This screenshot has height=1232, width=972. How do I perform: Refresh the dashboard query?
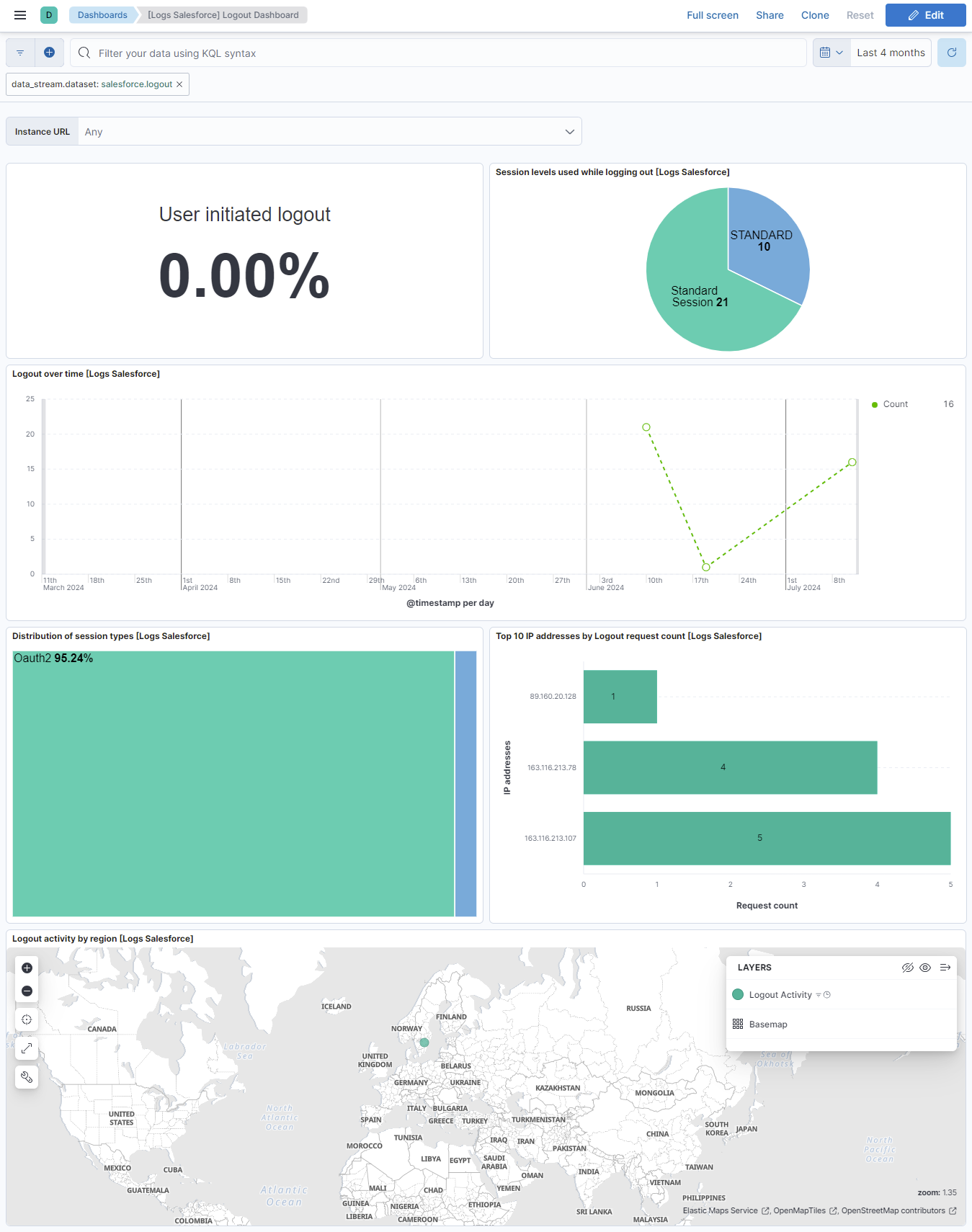click(x=951, y=53)
